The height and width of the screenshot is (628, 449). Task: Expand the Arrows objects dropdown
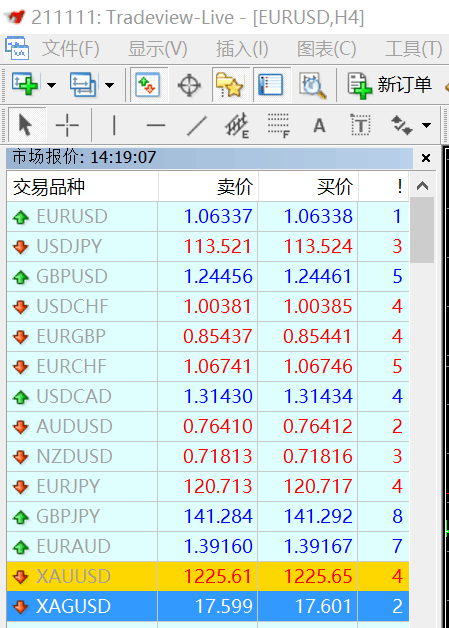click(x=427, y=125)
